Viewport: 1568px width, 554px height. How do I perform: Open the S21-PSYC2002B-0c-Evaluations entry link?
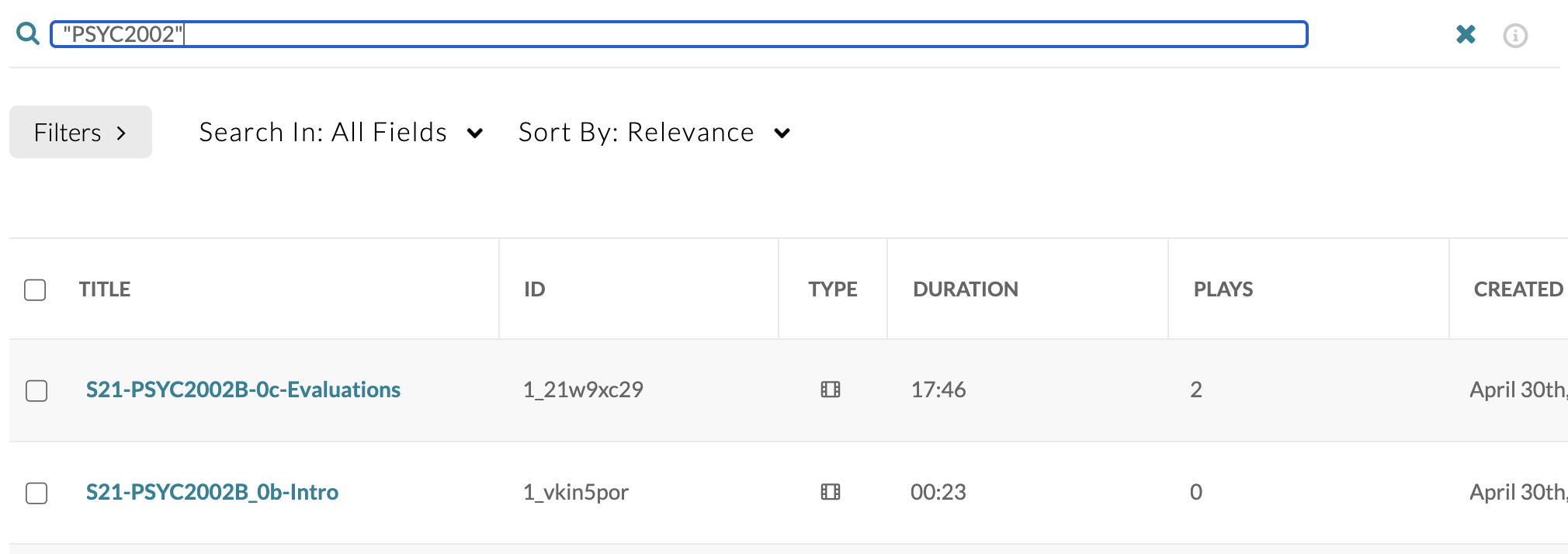click(243, 390)
